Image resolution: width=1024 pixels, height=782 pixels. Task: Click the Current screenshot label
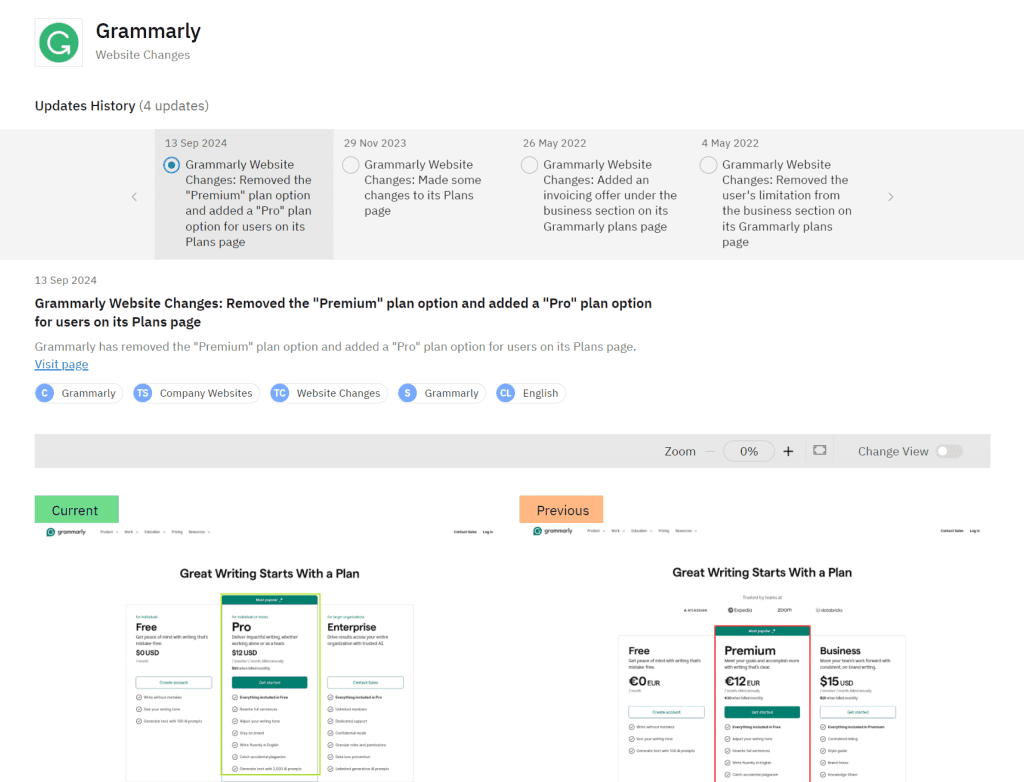76,510
